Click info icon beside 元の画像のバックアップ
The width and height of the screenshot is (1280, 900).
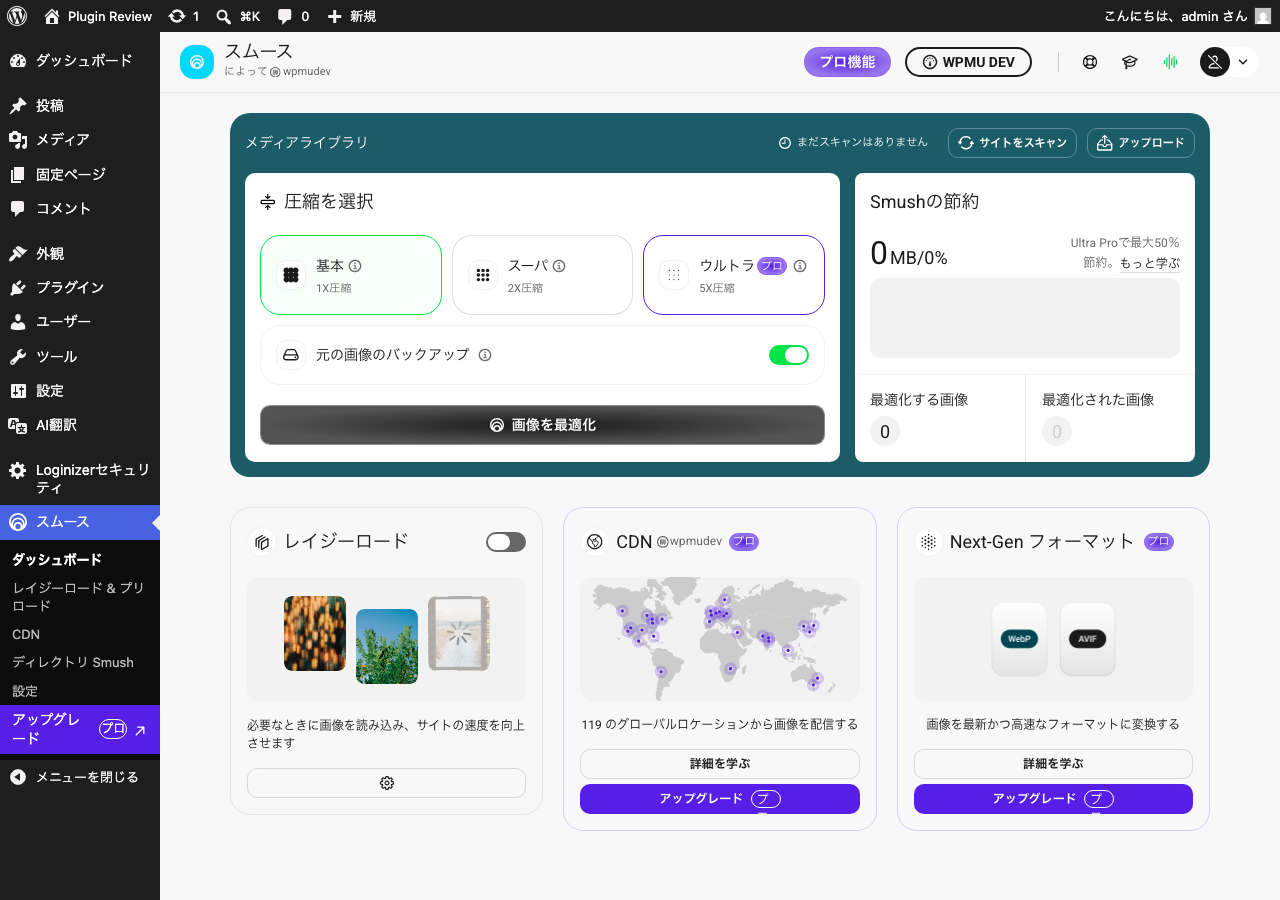pos(485,355)
